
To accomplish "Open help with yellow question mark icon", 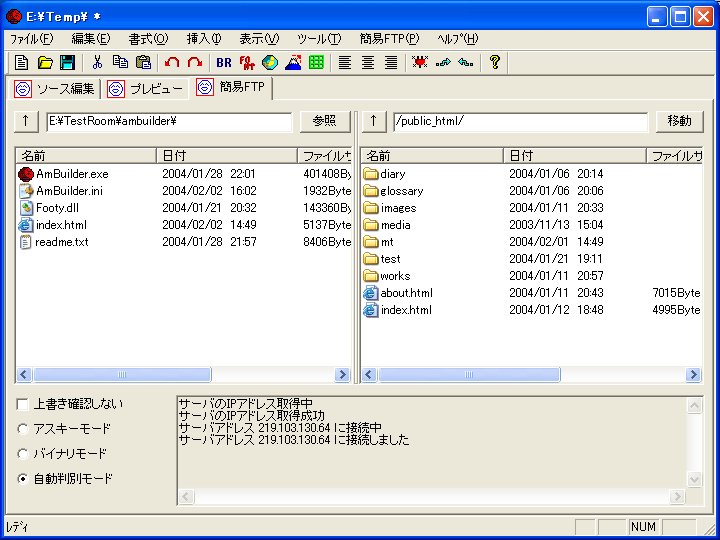I will click(x=495, y=62).
